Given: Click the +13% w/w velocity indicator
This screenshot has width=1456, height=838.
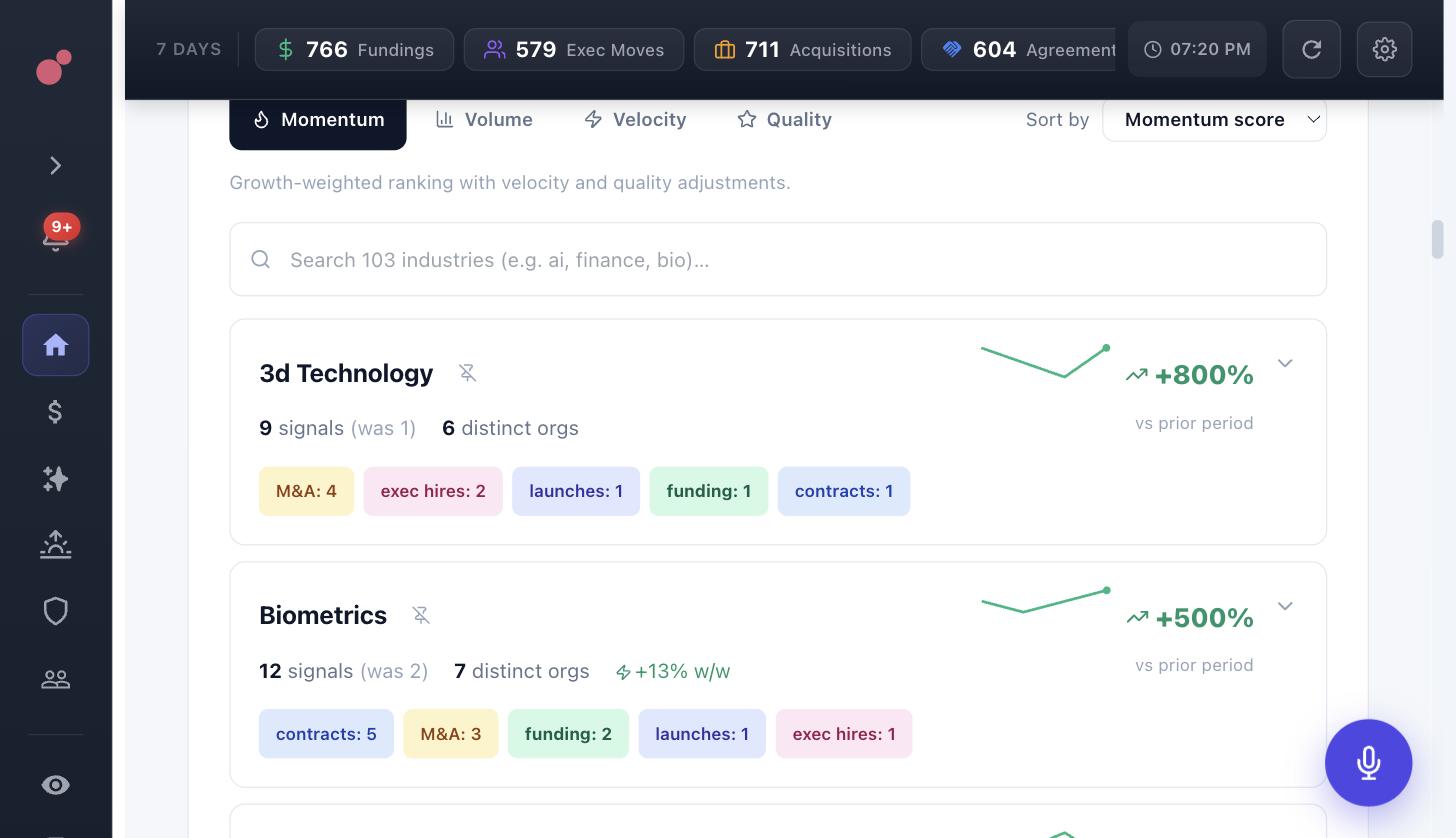Looking at the screenshot, I should pos(673,671).
